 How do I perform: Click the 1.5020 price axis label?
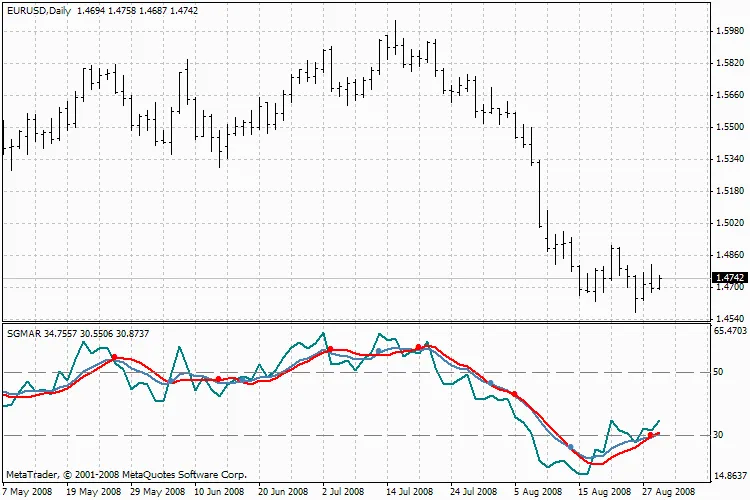pyautogui.click(x=730, y=223)
